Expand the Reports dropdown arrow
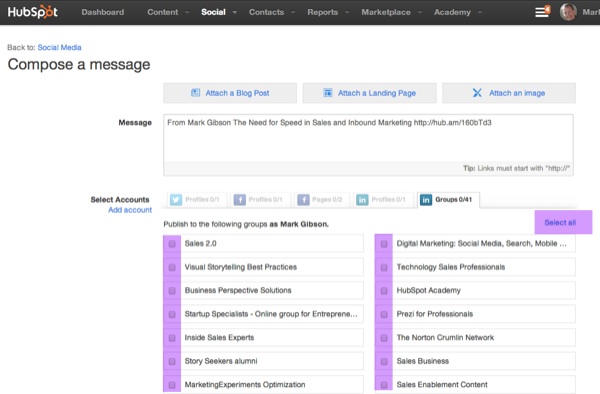 (347, 12)
